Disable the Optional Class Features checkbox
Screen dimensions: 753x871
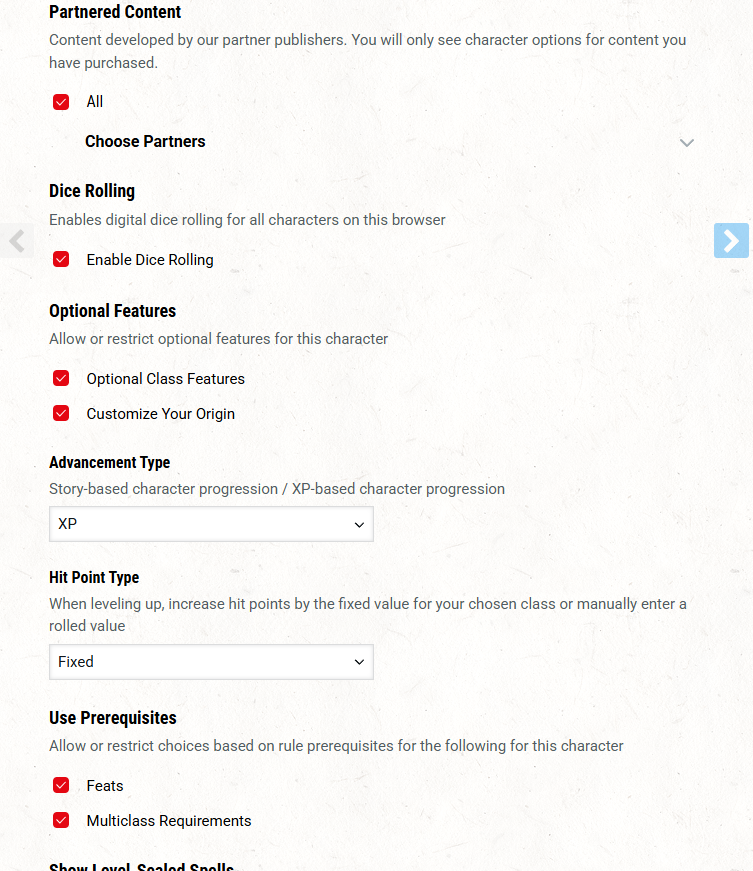[x=61, y=378]
